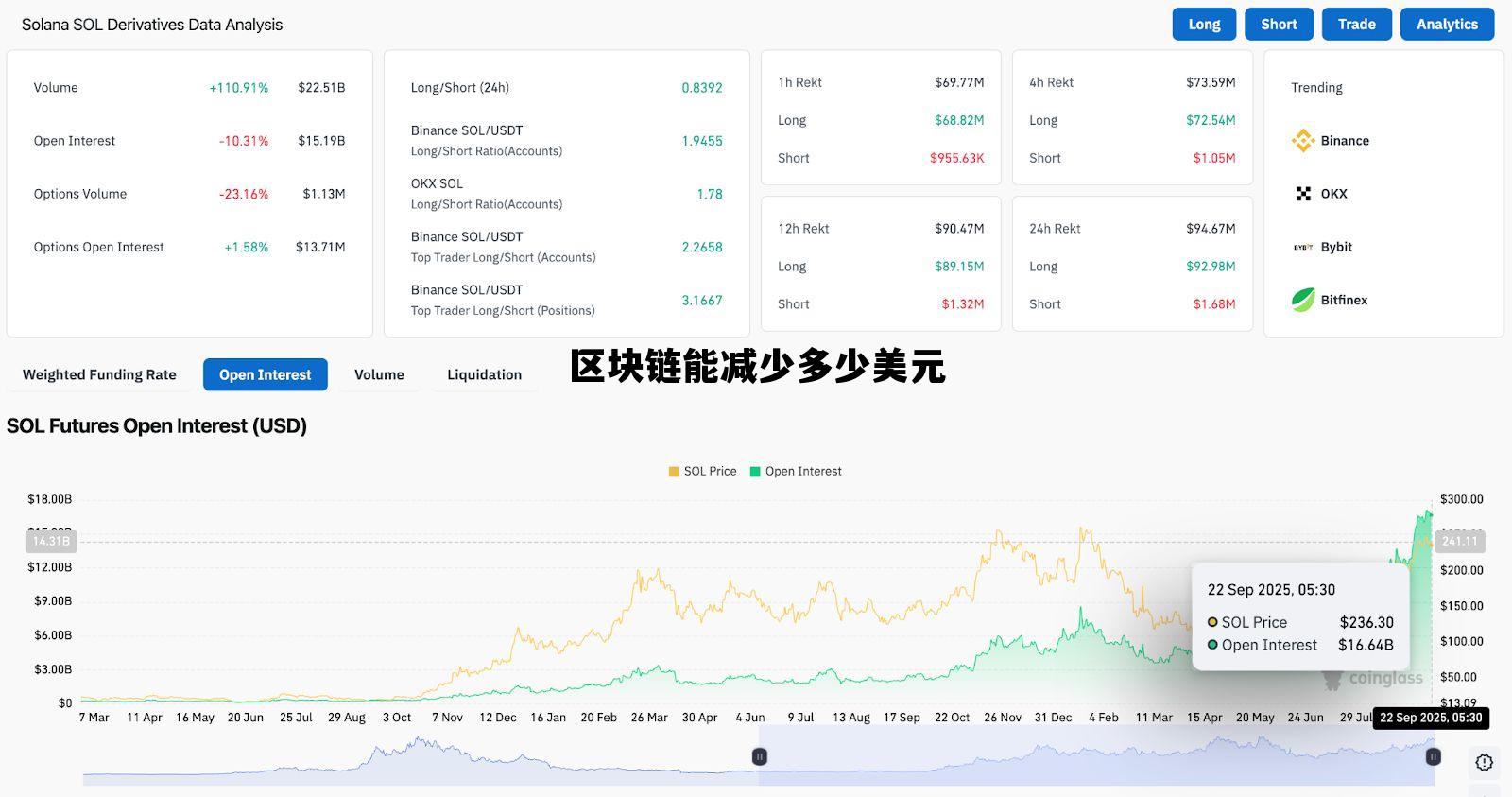1512x797 pixels.
Task: Click the blue Long button
Action: (x=1205, y=25)
